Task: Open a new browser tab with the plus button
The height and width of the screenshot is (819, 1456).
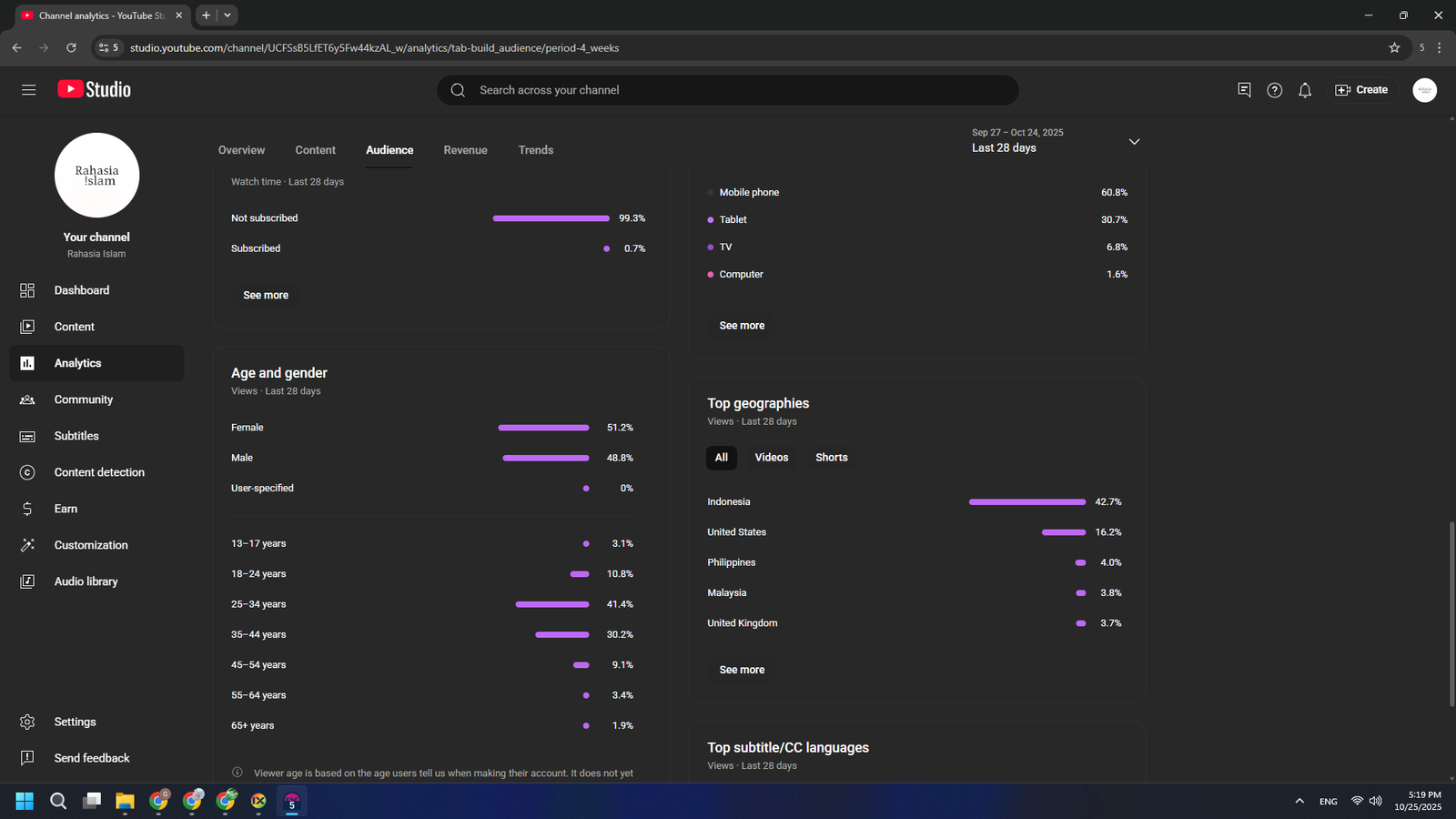Action: [207, 15]
